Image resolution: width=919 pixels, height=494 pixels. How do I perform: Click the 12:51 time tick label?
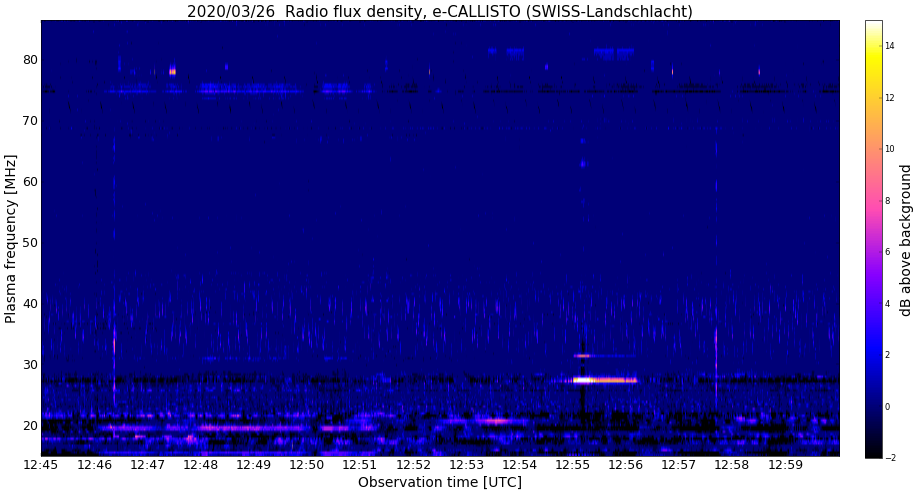(360, 465)
